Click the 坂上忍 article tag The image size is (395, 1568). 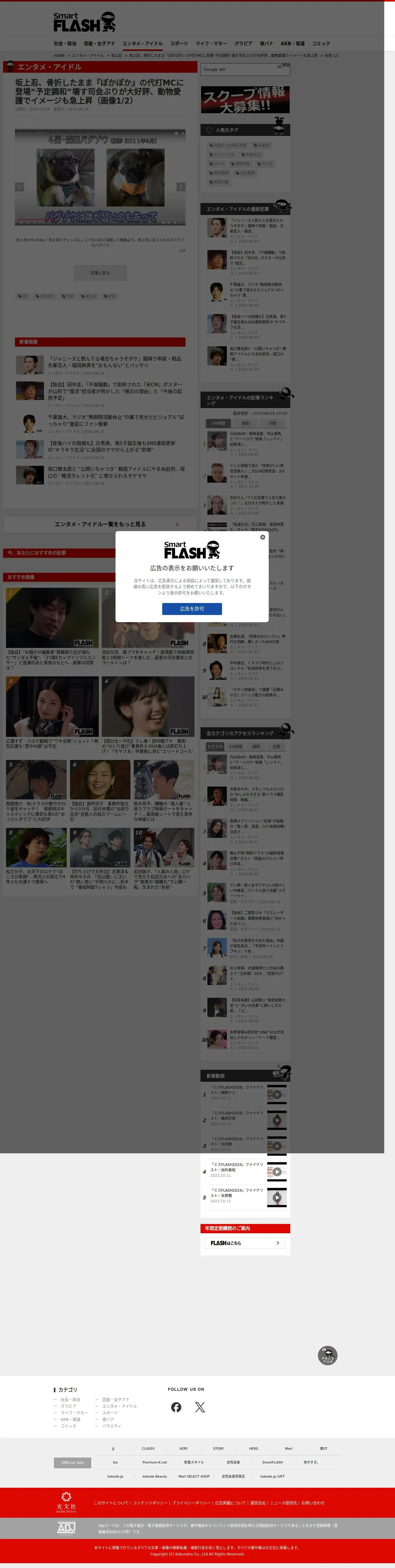[x=88, y=296]
